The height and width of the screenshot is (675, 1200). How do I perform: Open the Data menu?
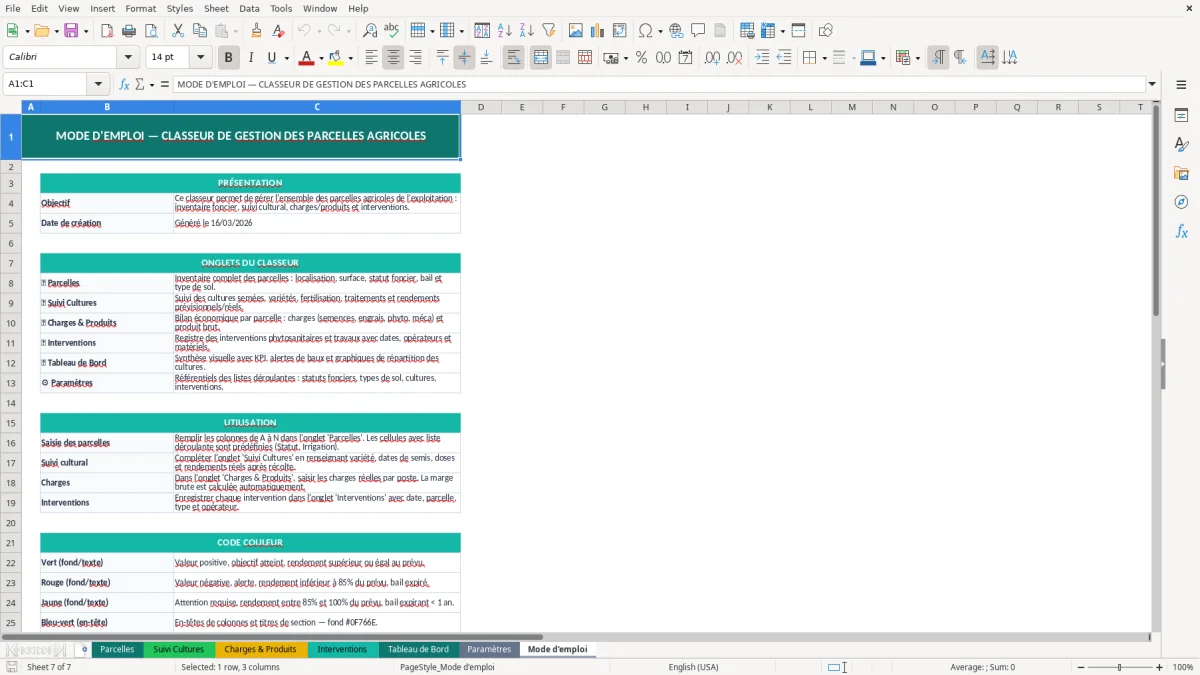249,8
